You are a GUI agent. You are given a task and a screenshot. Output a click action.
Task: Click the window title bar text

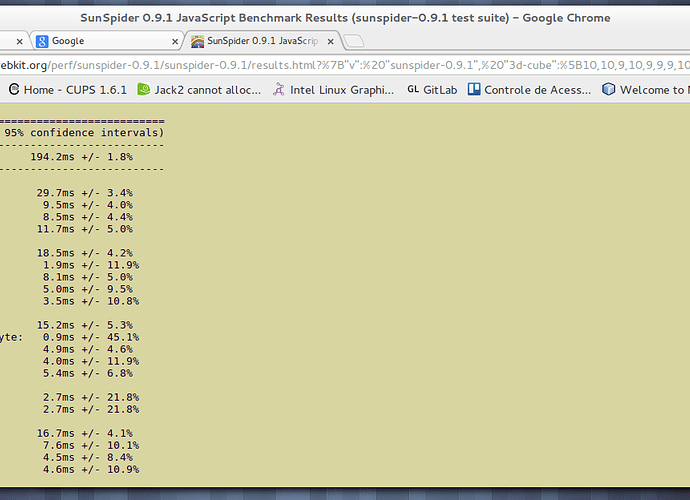[x=345, y=18]
